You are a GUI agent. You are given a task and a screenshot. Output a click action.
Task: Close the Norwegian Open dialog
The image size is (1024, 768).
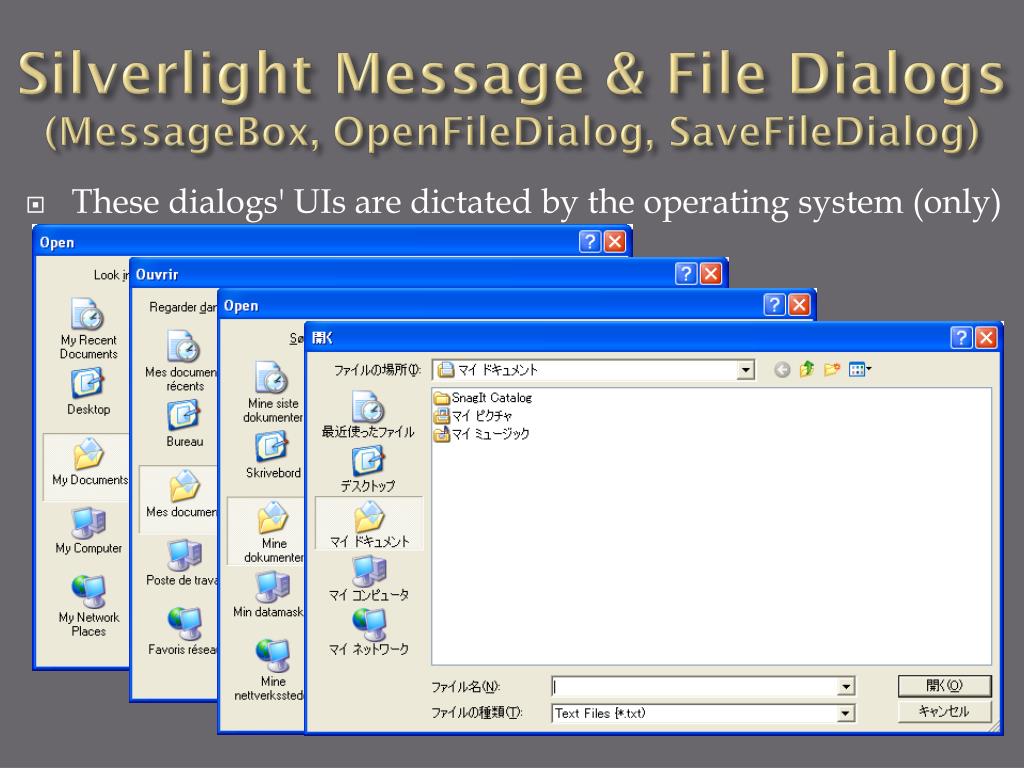799,305
